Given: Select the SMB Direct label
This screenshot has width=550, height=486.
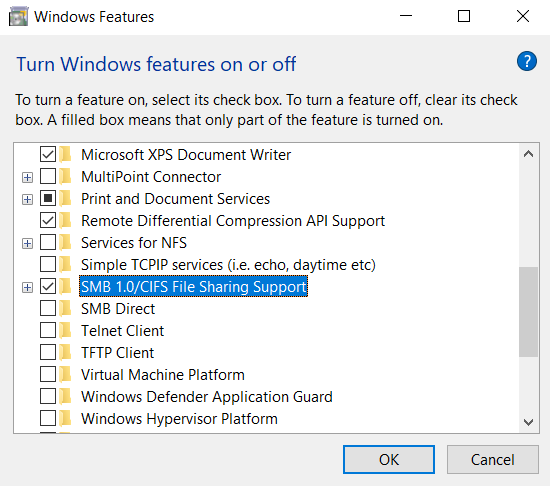Looking at the screenshot, I should pos(118,309).
